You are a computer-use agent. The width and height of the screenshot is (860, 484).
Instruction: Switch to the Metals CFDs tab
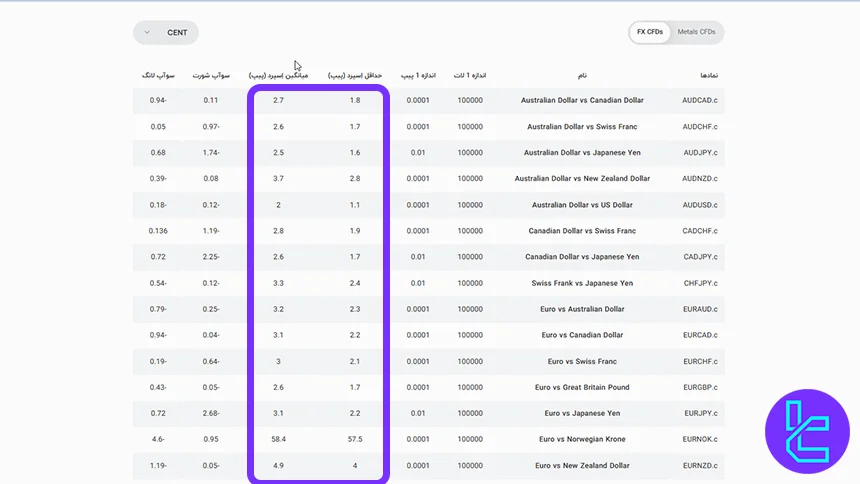pyautogui.click(x=696, y=32)
